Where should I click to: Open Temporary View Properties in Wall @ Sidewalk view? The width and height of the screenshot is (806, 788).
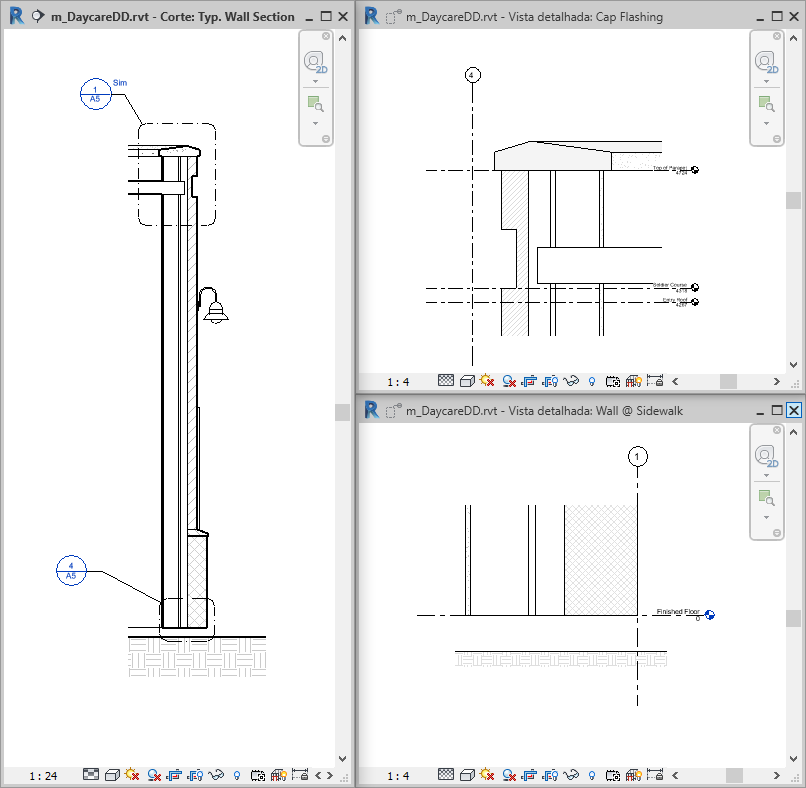pyautogui.click(x=613, y=775)
